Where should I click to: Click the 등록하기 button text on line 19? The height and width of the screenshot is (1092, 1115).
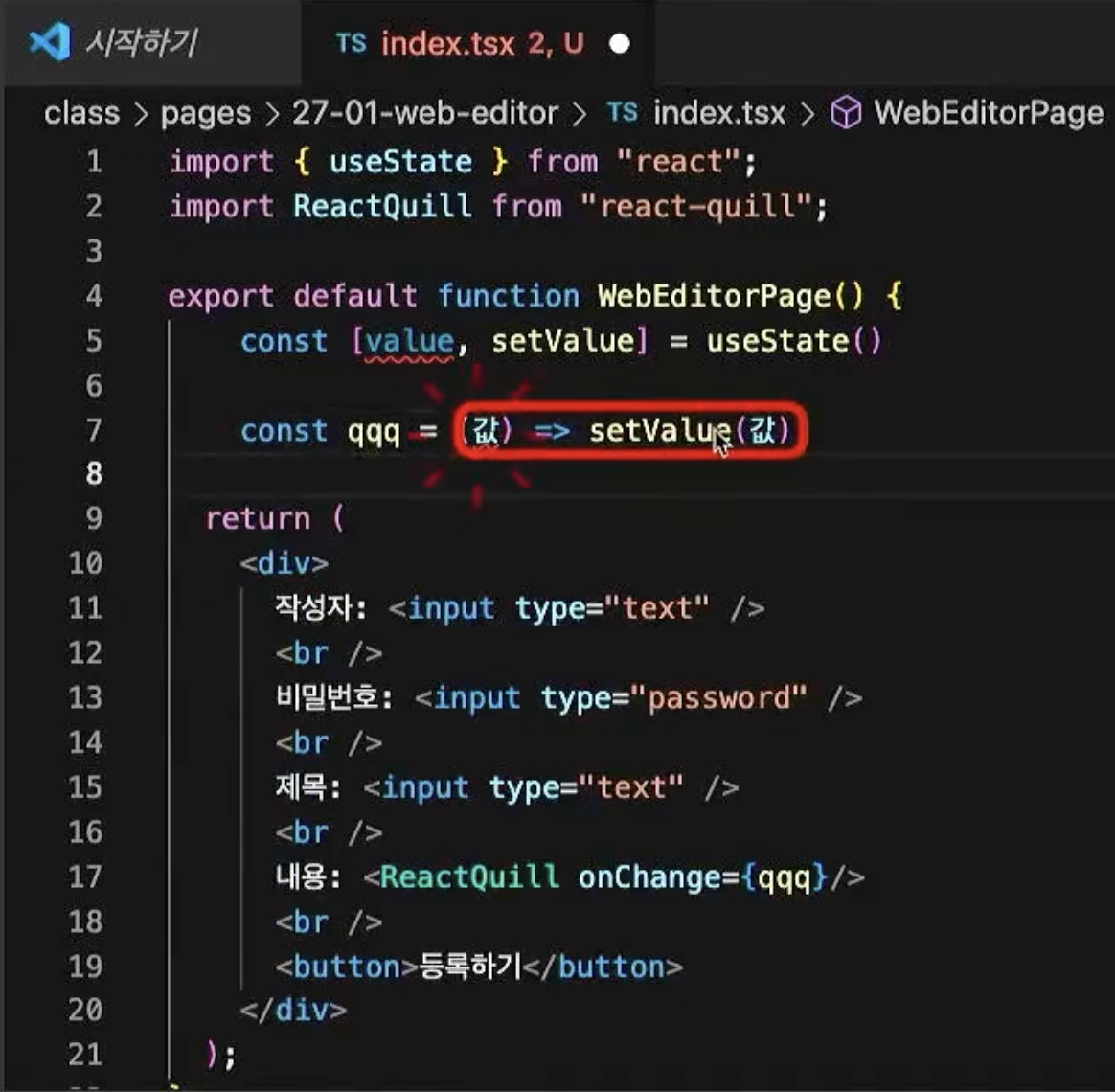click(x=470, y=967)
